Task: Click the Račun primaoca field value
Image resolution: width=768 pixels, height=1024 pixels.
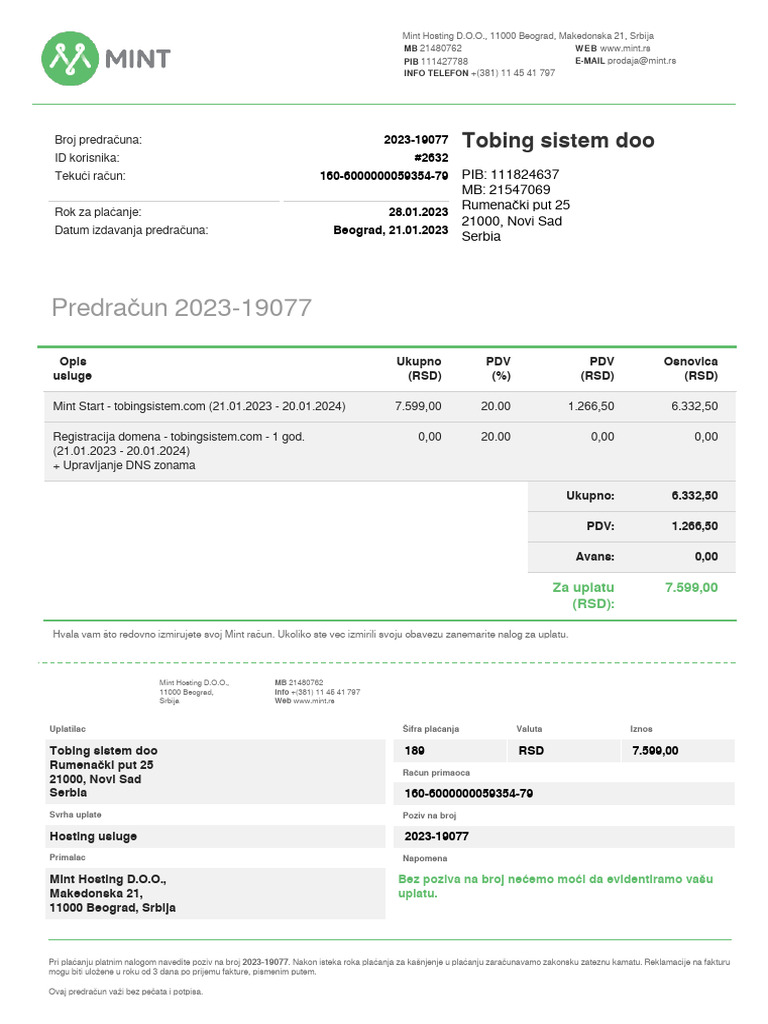Action: point(564,793)
